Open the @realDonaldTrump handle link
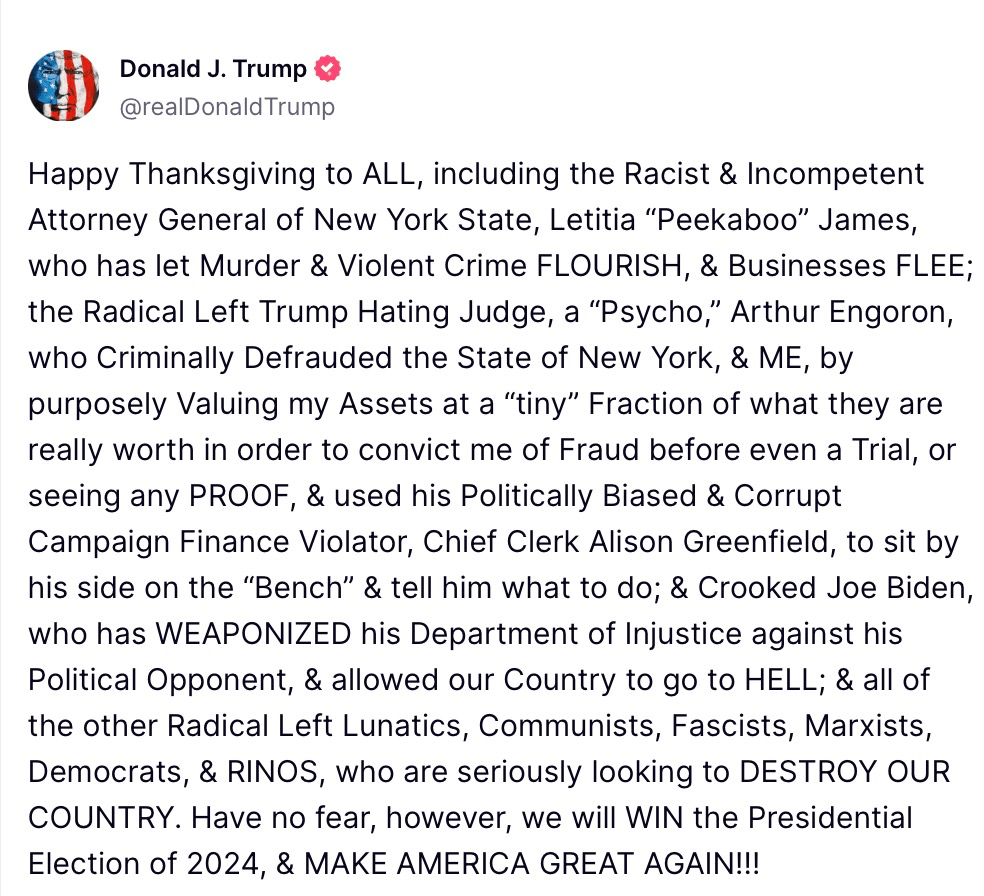 tap(227, 106)
